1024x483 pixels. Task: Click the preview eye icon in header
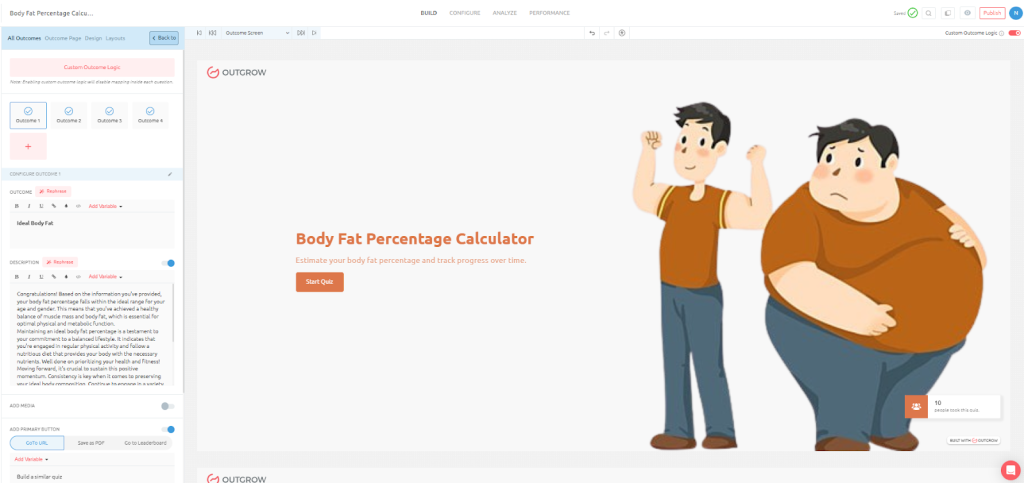[968, 12]
